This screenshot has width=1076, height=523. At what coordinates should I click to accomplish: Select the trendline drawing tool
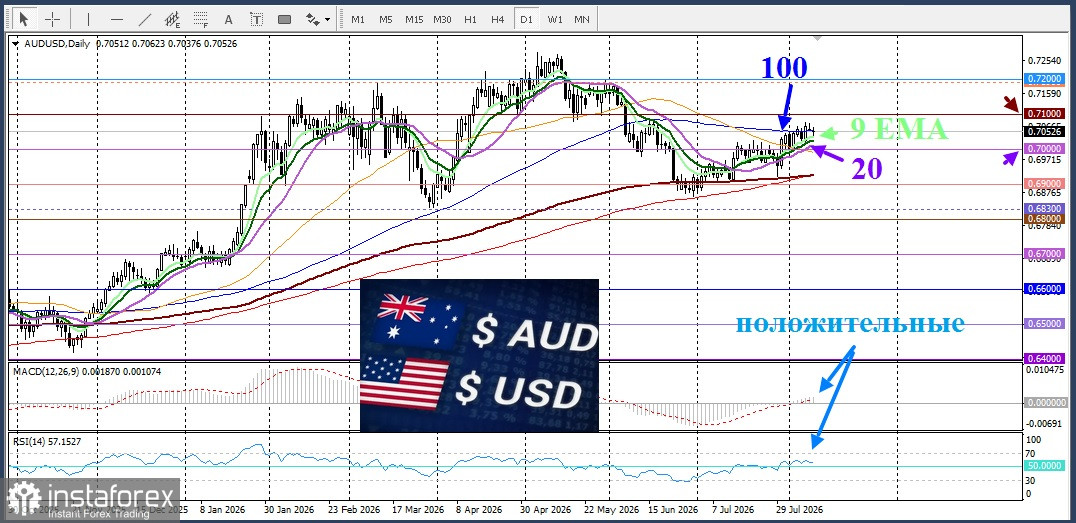tap(145, 19)
